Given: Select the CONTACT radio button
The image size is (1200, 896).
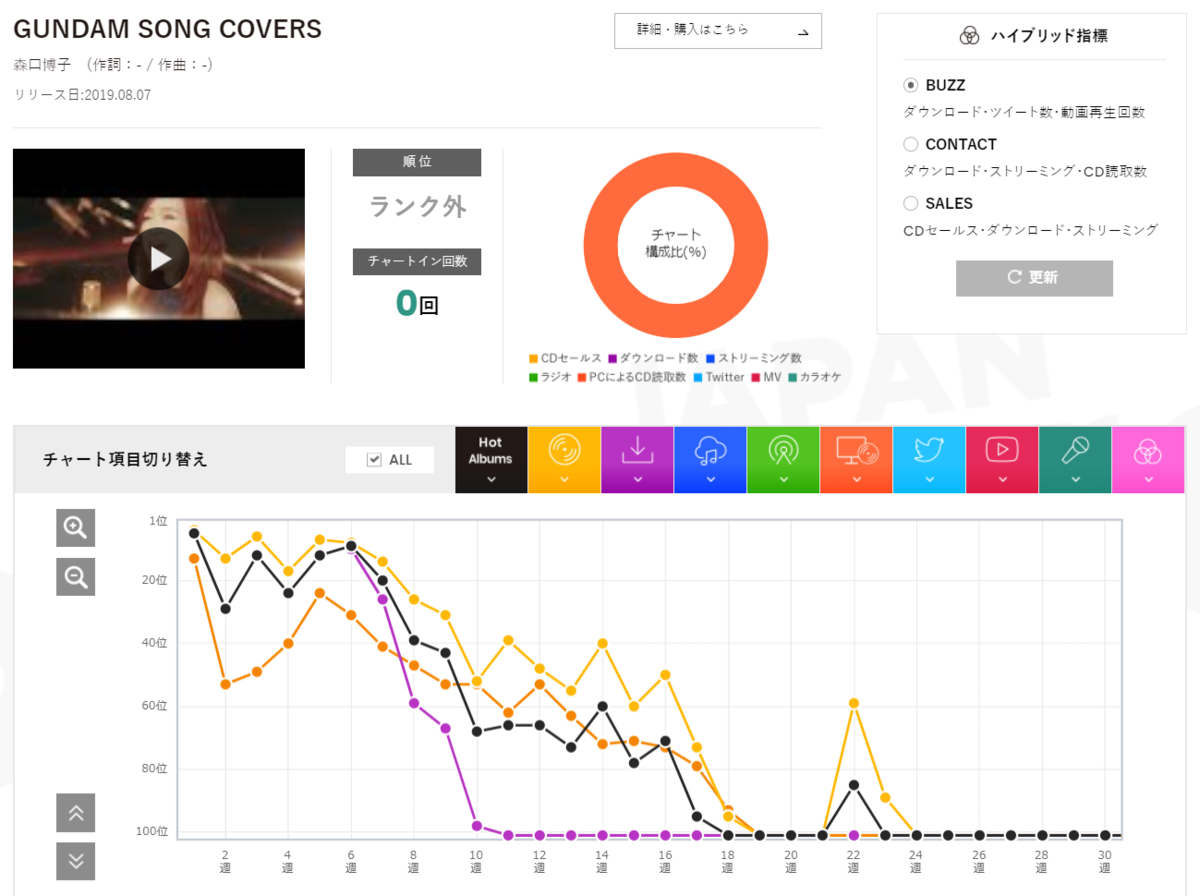Looking at the screenshot, I should click(x=910, y=144).
